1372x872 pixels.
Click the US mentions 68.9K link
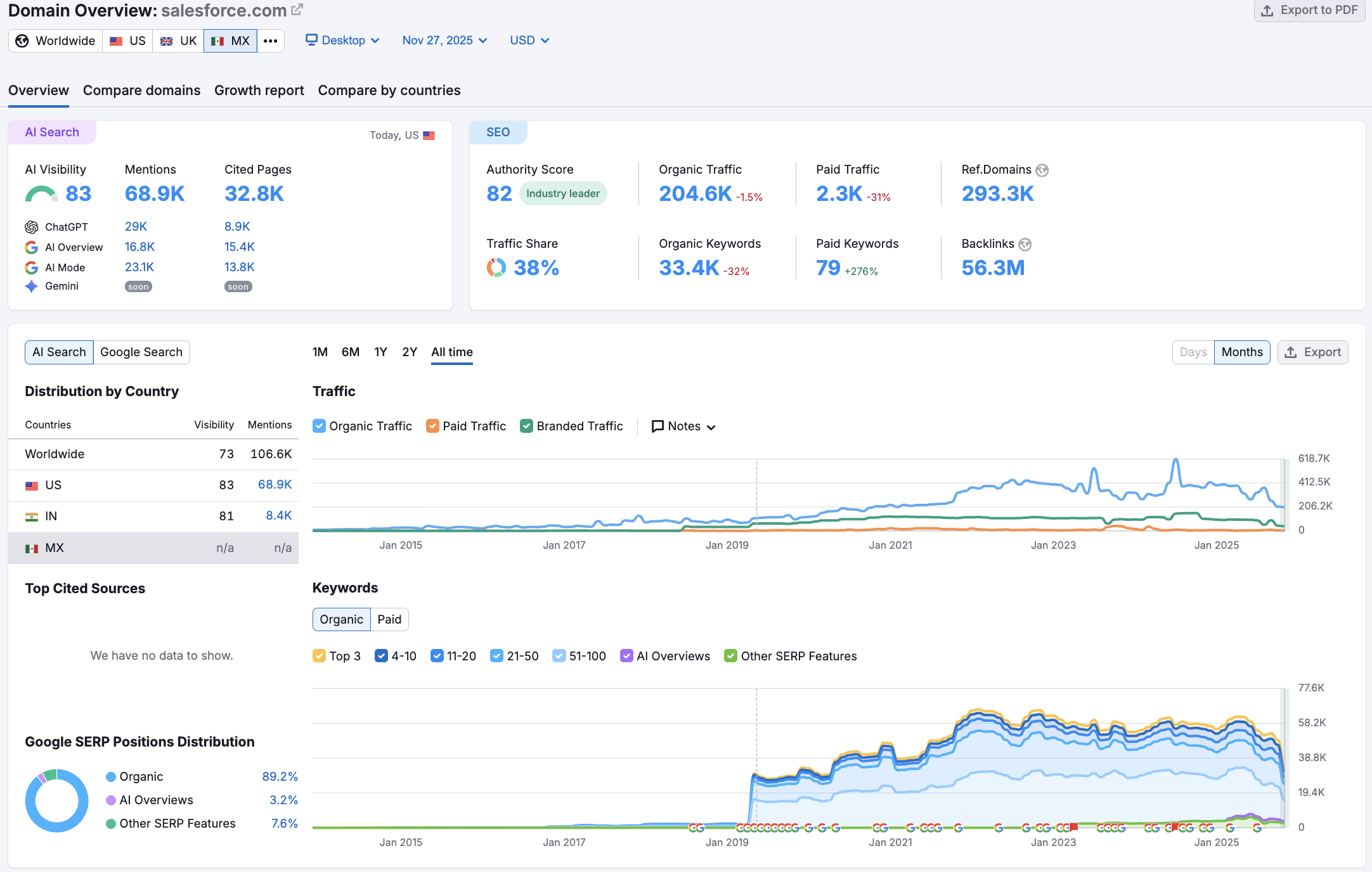coord(275,485)
